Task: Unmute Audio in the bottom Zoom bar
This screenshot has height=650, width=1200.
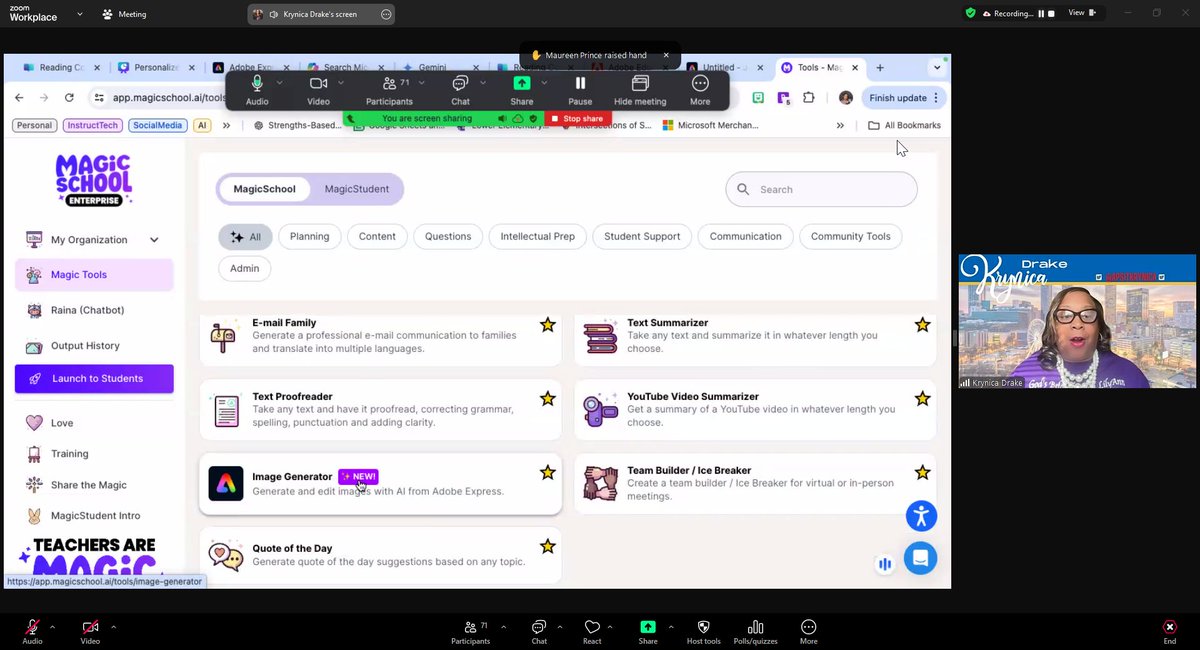Action: (32, 632)
